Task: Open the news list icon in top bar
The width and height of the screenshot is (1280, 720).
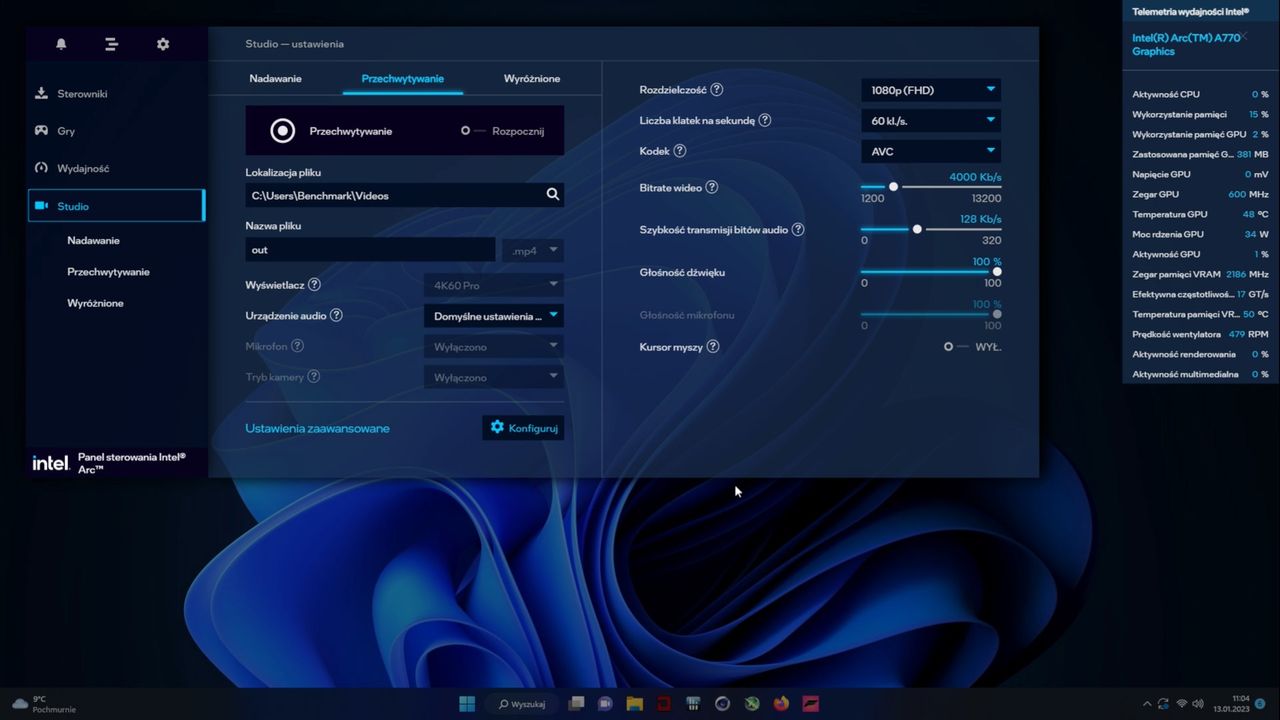Action: coord(112,44)
